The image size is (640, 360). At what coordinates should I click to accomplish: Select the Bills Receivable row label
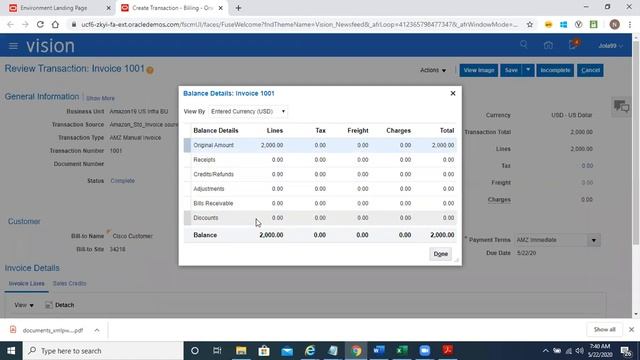213,203
